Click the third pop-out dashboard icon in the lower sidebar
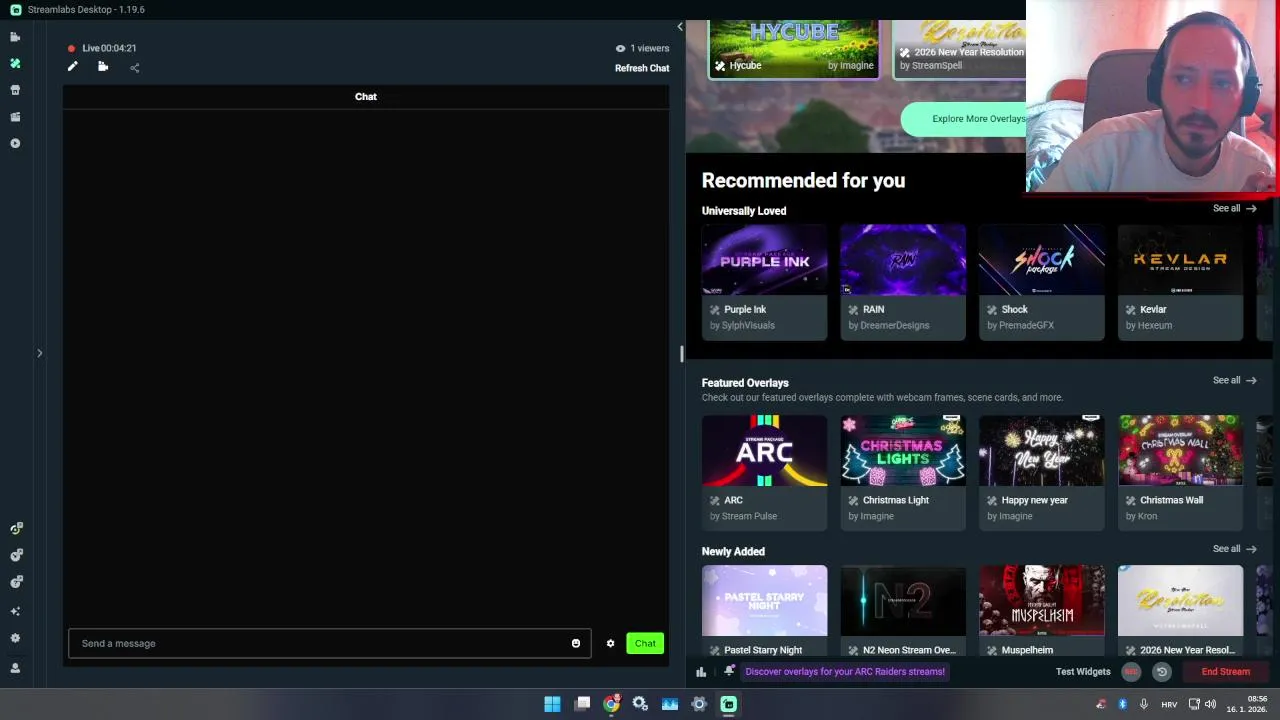 [15, 582]
